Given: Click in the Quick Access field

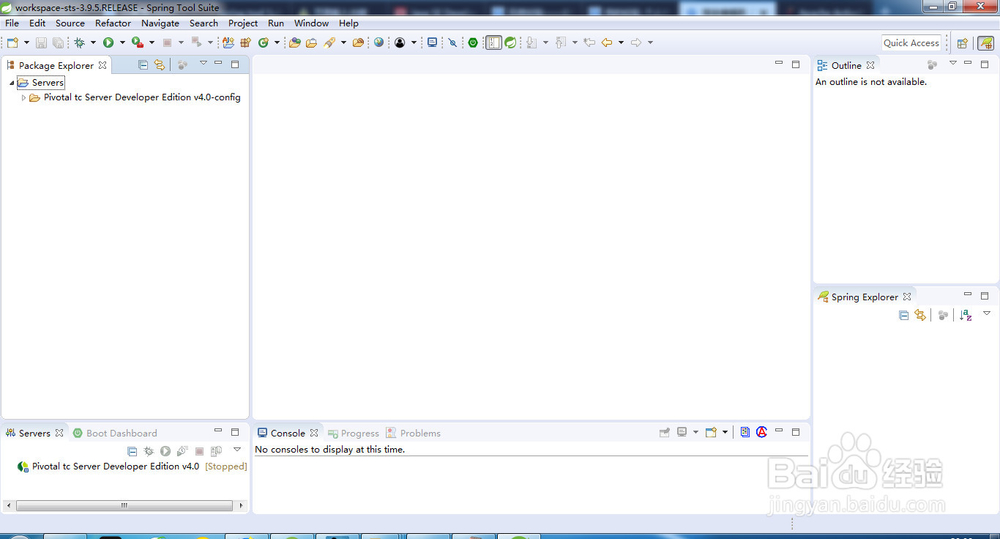Looking at the screenshot, I should click(x=911, y=43).
